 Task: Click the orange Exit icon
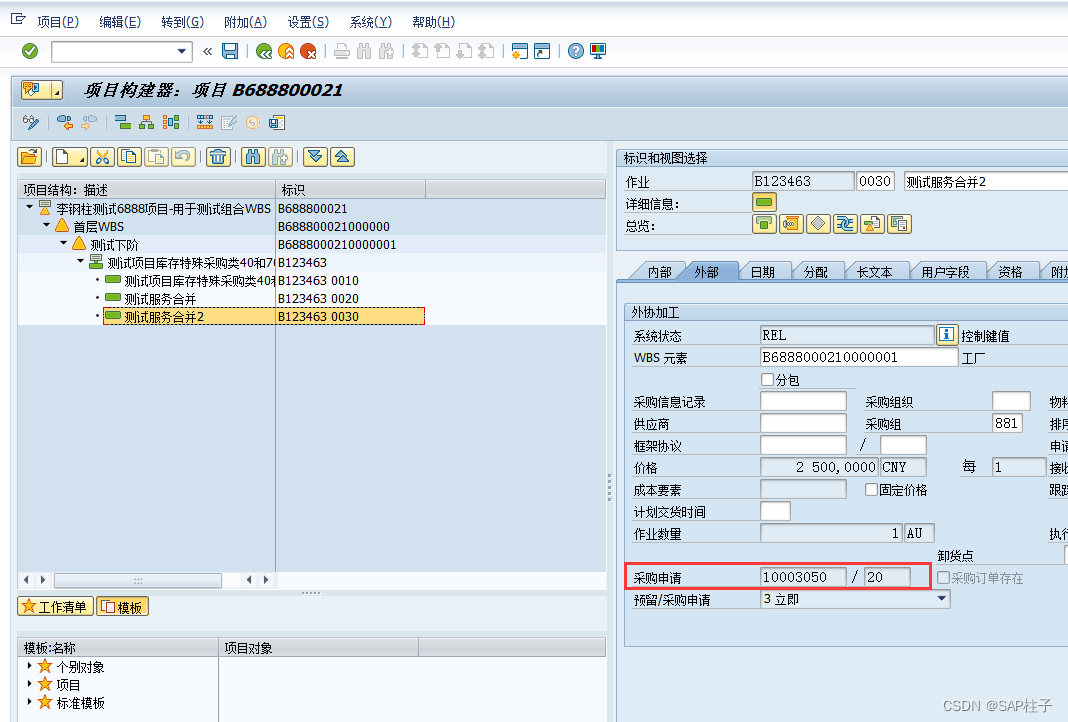click(x=286, y=51)
